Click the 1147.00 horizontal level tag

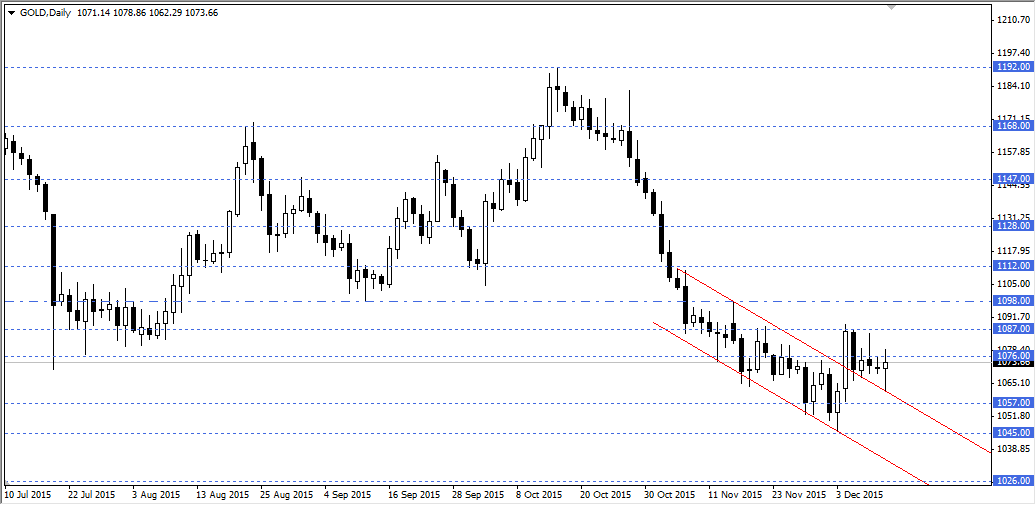pos(1013,178)
